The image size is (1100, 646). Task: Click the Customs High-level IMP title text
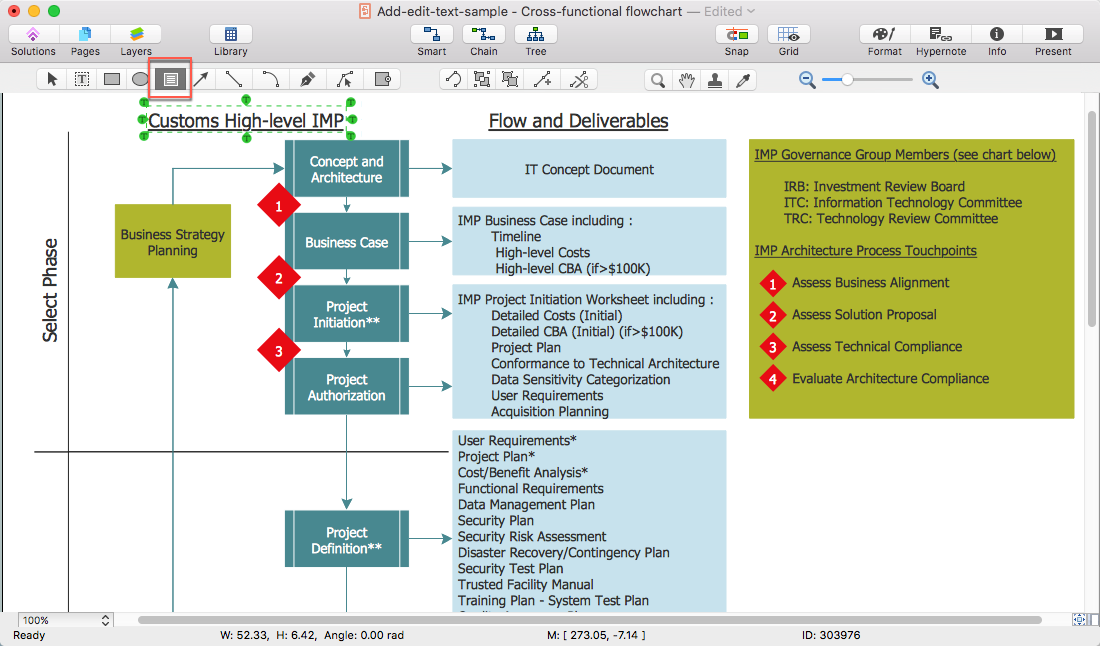click(x=246, y=121)
